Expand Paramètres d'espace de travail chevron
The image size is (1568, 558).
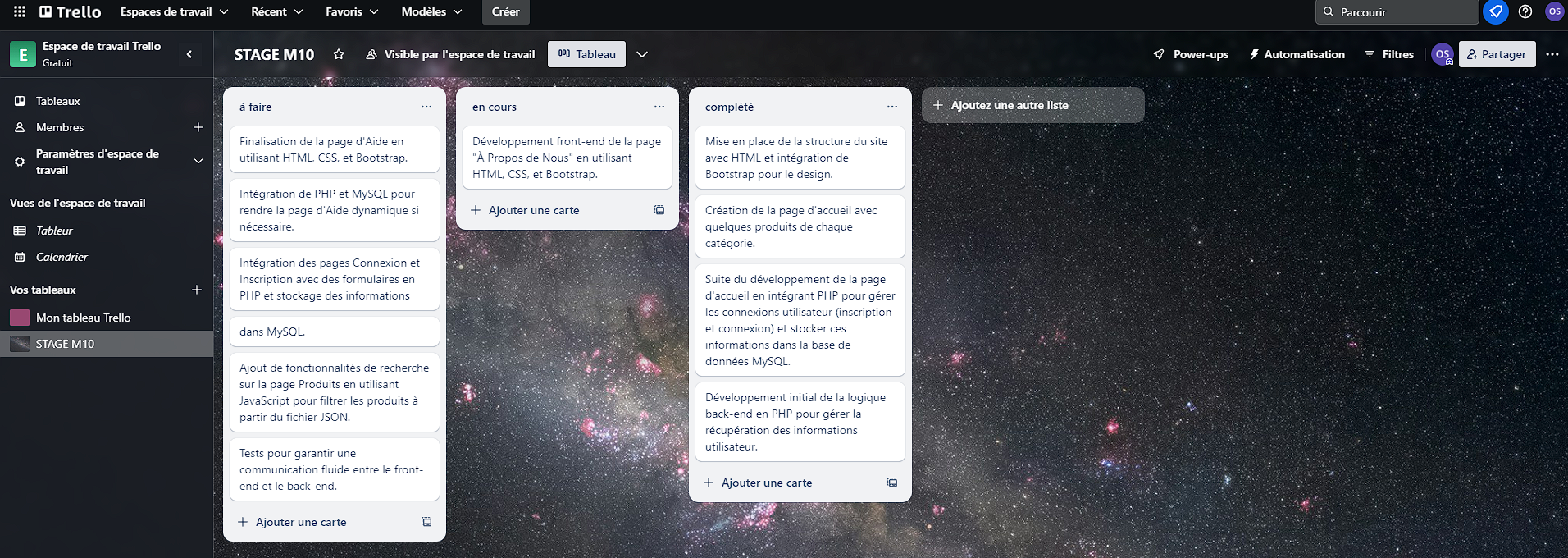pyautogui.click(x=198, y=161)
